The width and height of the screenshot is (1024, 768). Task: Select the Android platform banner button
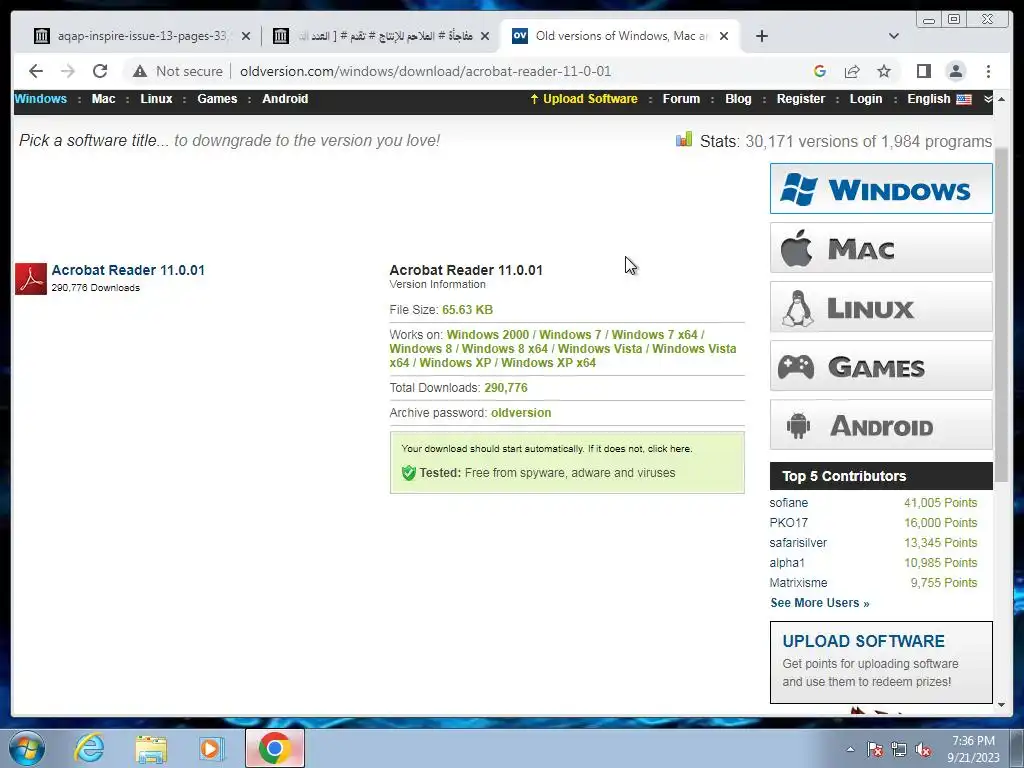pyautogui.click(x=881, y=424)
